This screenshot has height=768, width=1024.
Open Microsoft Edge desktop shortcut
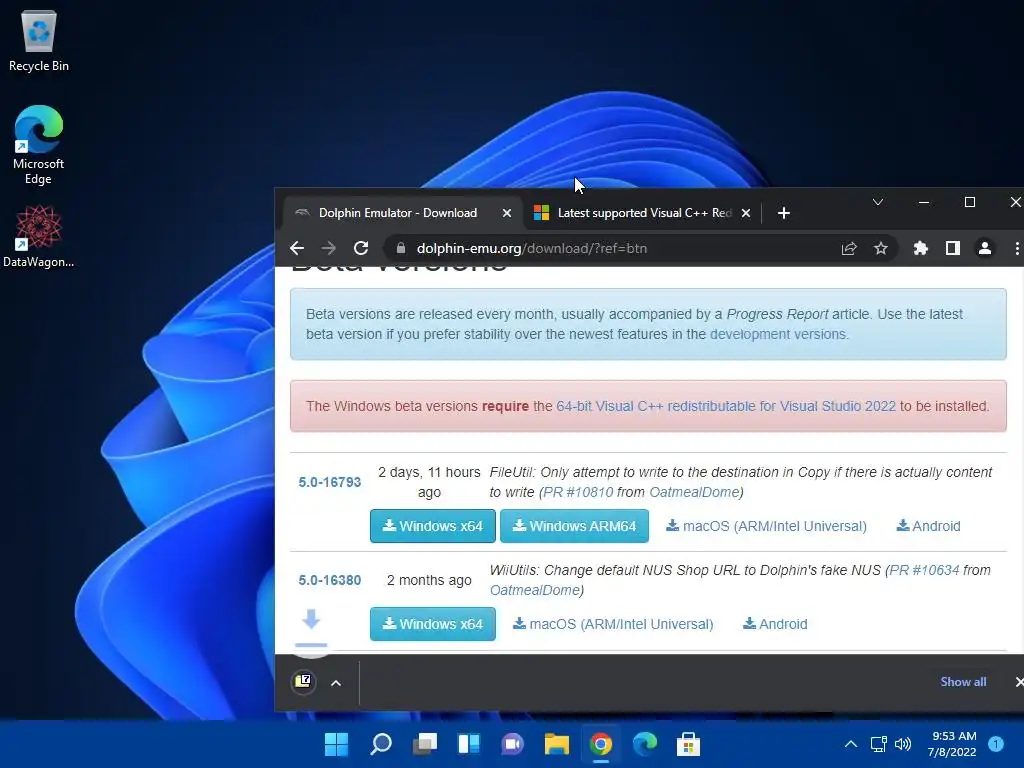(x=39, y=145)
